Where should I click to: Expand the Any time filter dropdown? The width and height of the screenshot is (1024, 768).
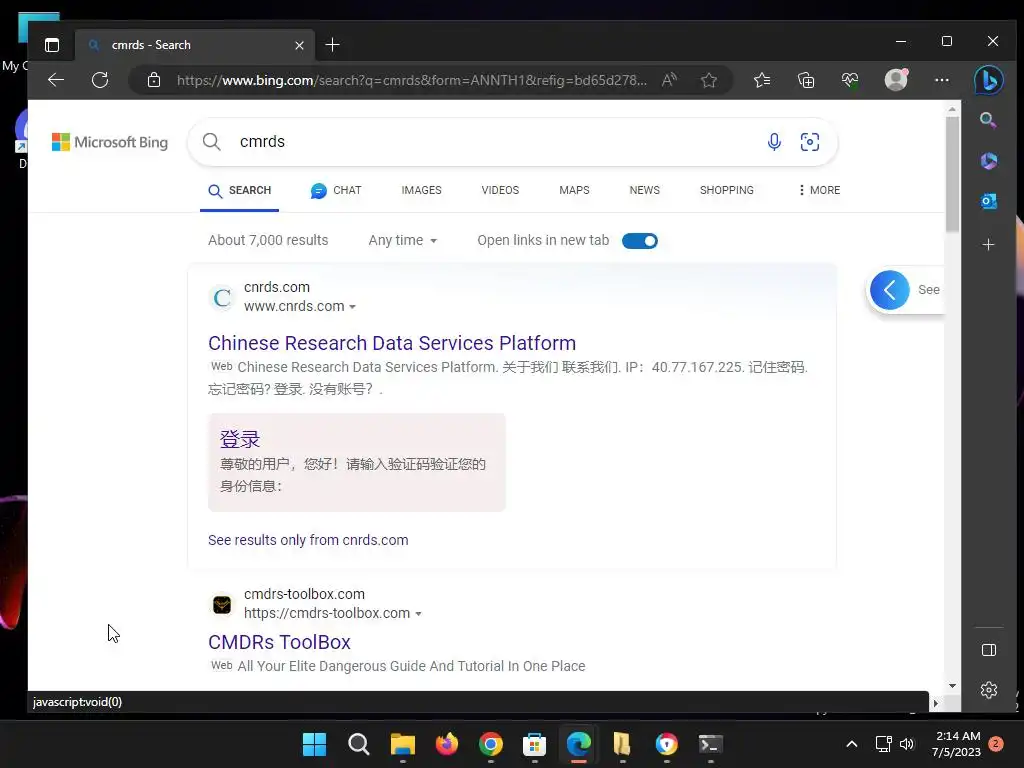[x=402, y=240]
